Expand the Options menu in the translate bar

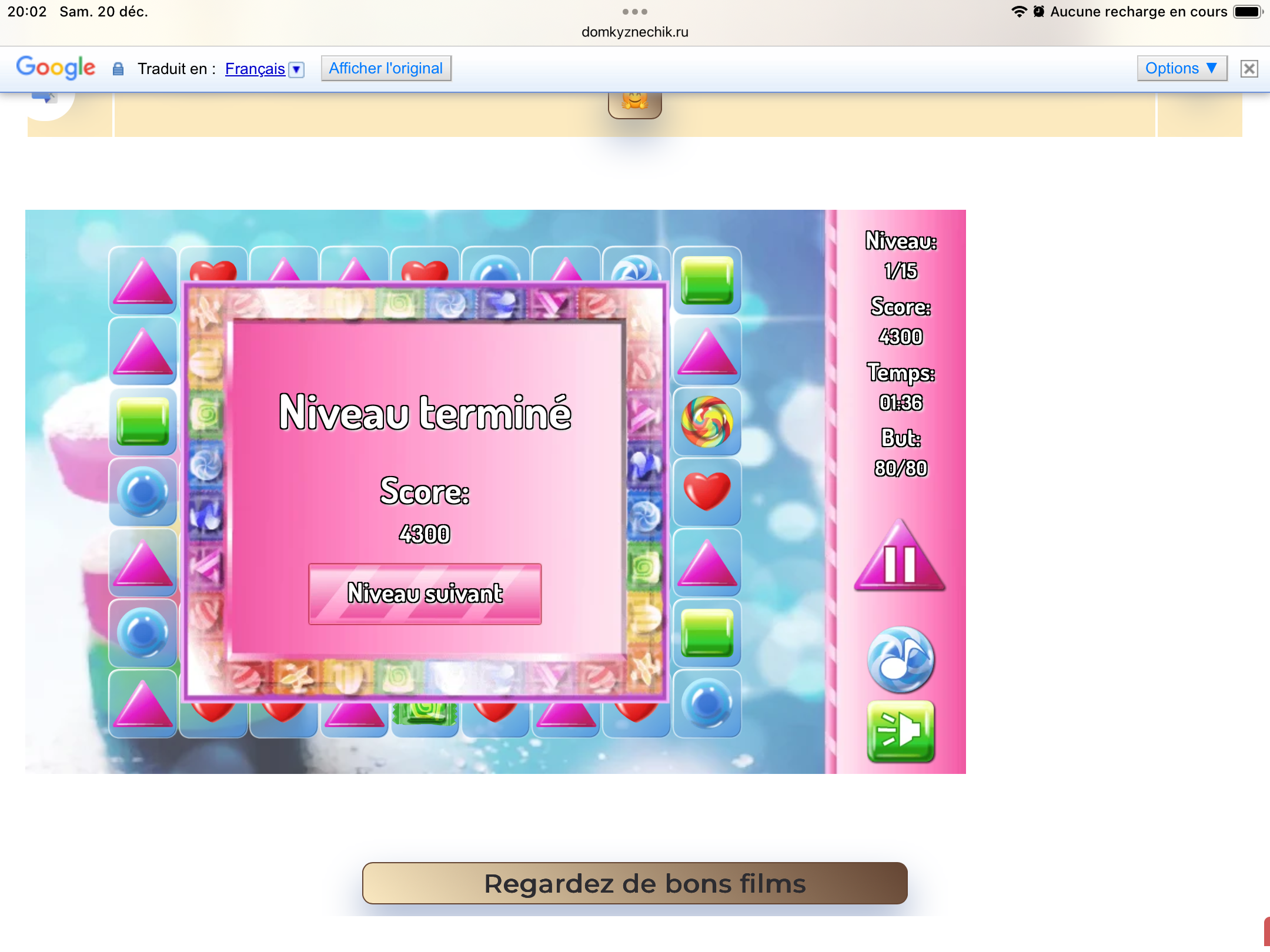click(x=1181, y=68)
